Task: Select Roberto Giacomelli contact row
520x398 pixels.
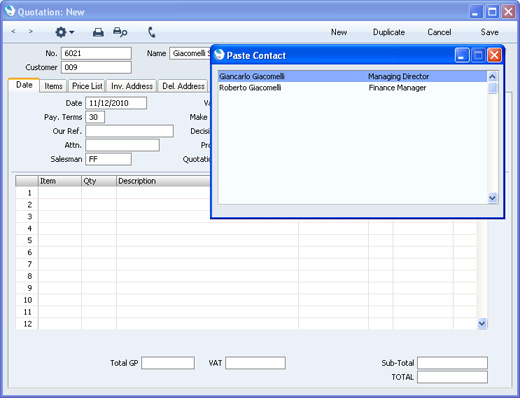Action: [x=352, y=88]
